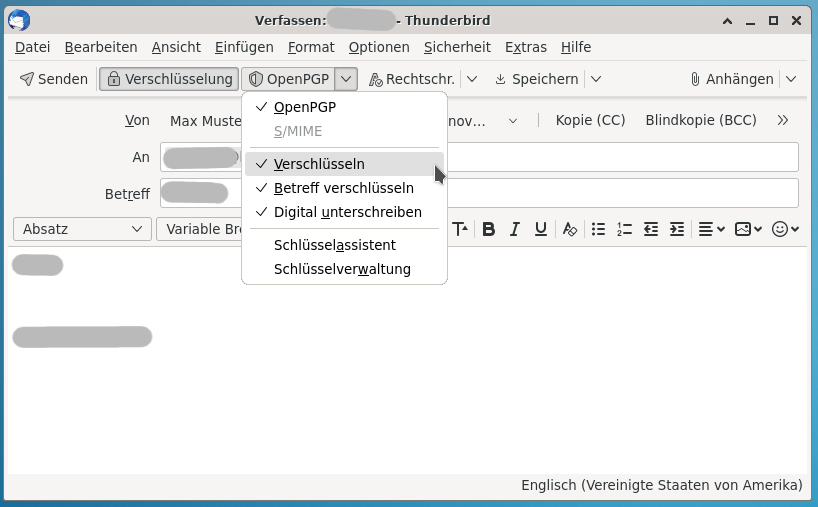
Task: Open the insert image dropdown
Action: pos(748,229)
